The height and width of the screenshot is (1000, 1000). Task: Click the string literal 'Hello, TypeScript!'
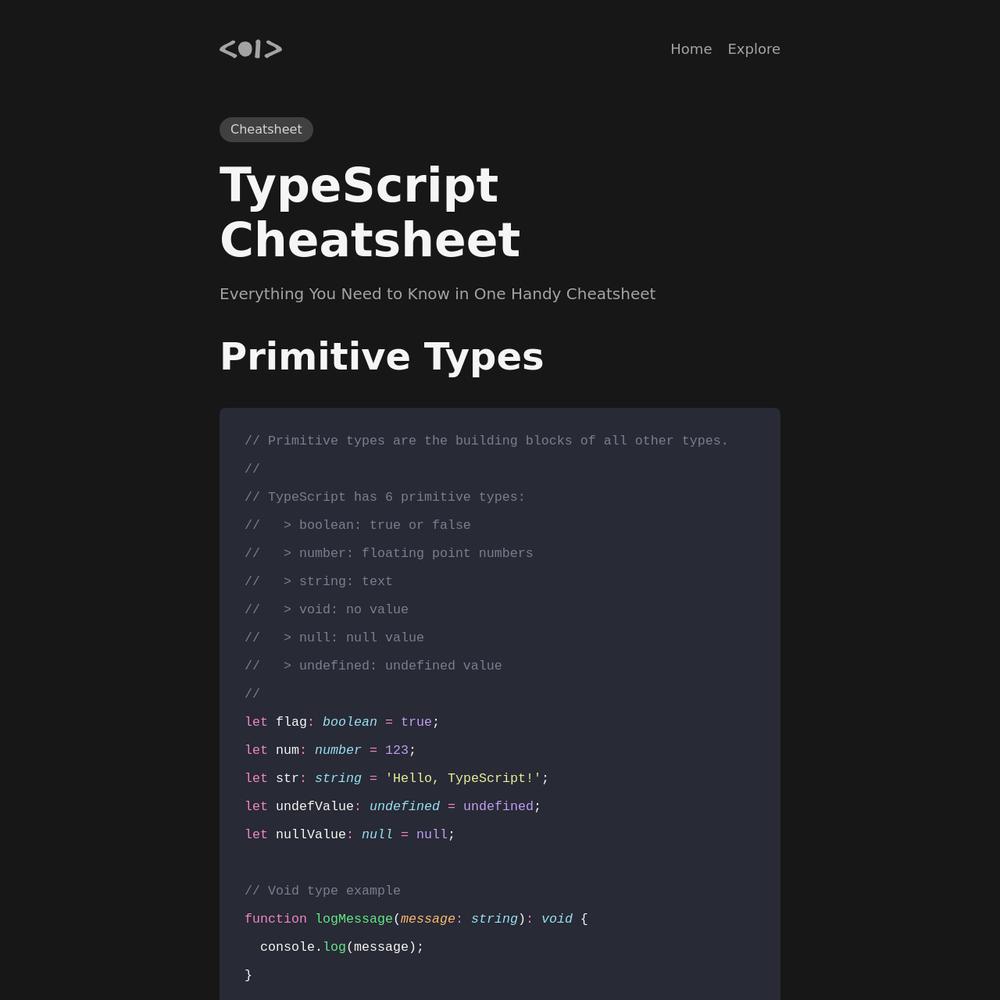[x=463, y=778]
